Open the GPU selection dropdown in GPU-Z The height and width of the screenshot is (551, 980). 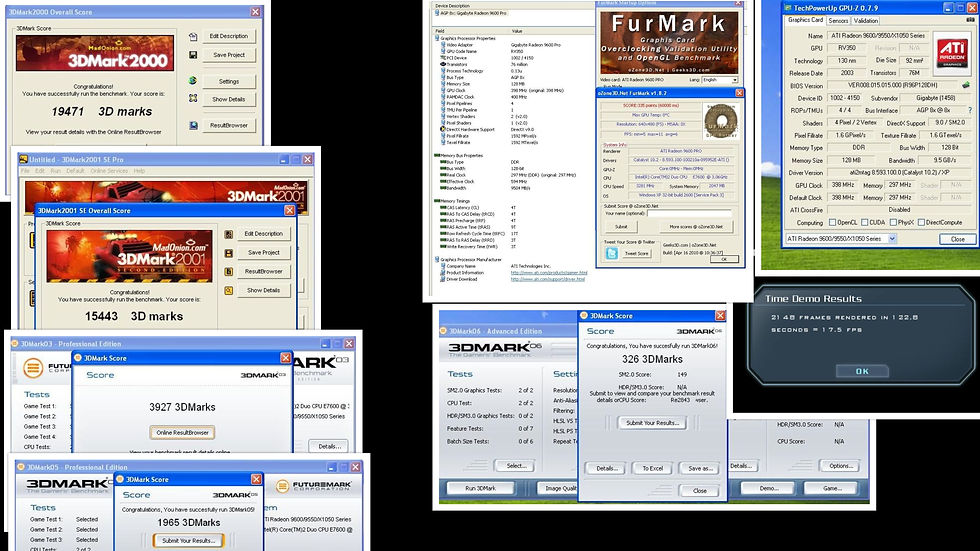tap(892, 239)
